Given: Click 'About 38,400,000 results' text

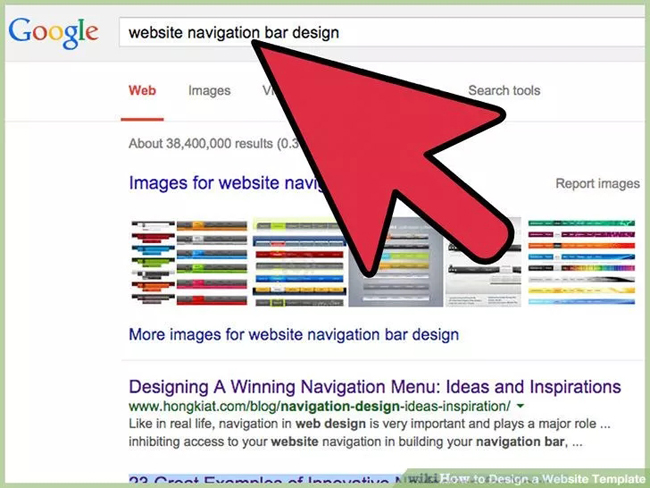Looking at the screenshot, I should (213, 143).
